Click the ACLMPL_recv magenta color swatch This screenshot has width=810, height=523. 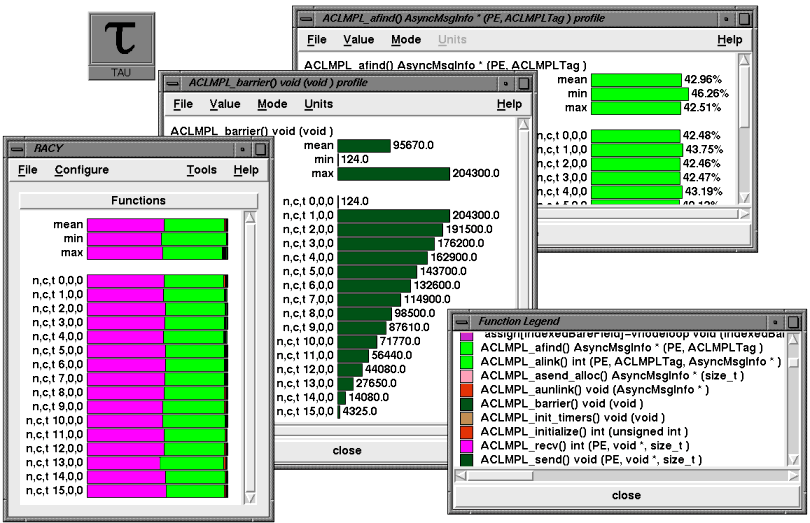click(466, 445)
